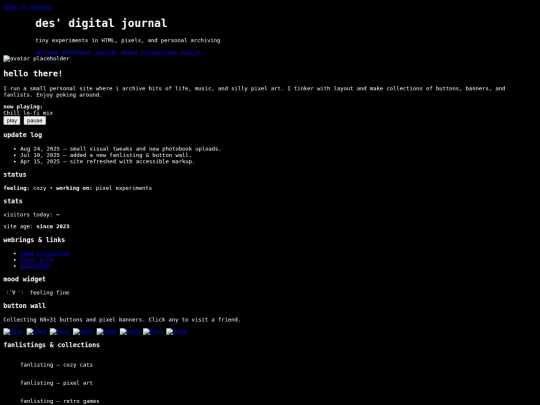The image size is (540, 405).
Task: Click the webrings & links heading
Action: point(34,240)
